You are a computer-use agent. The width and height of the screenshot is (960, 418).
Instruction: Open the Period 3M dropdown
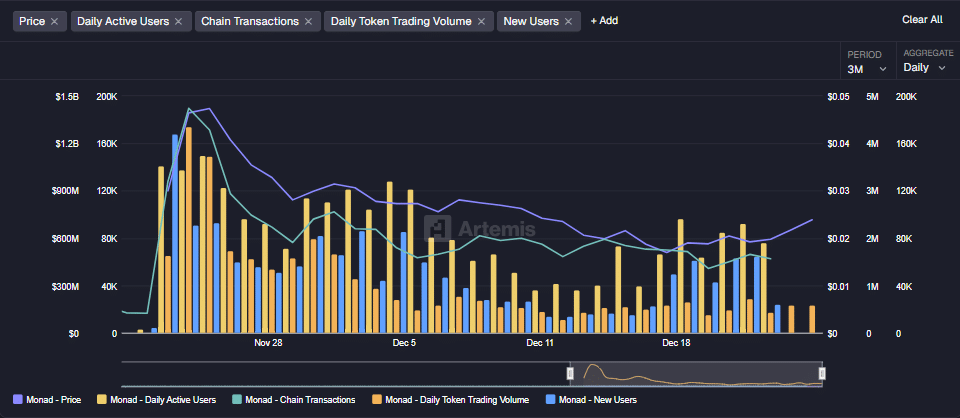[867, 68]
